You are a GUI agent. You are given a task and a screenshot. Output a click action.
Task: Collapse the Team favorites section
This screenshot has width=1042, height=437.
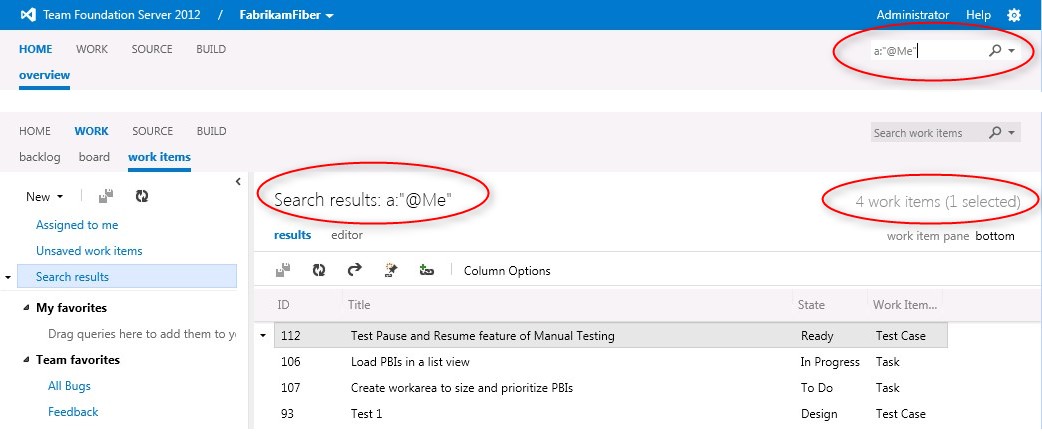pyautogui.click(x=26, y=360)
